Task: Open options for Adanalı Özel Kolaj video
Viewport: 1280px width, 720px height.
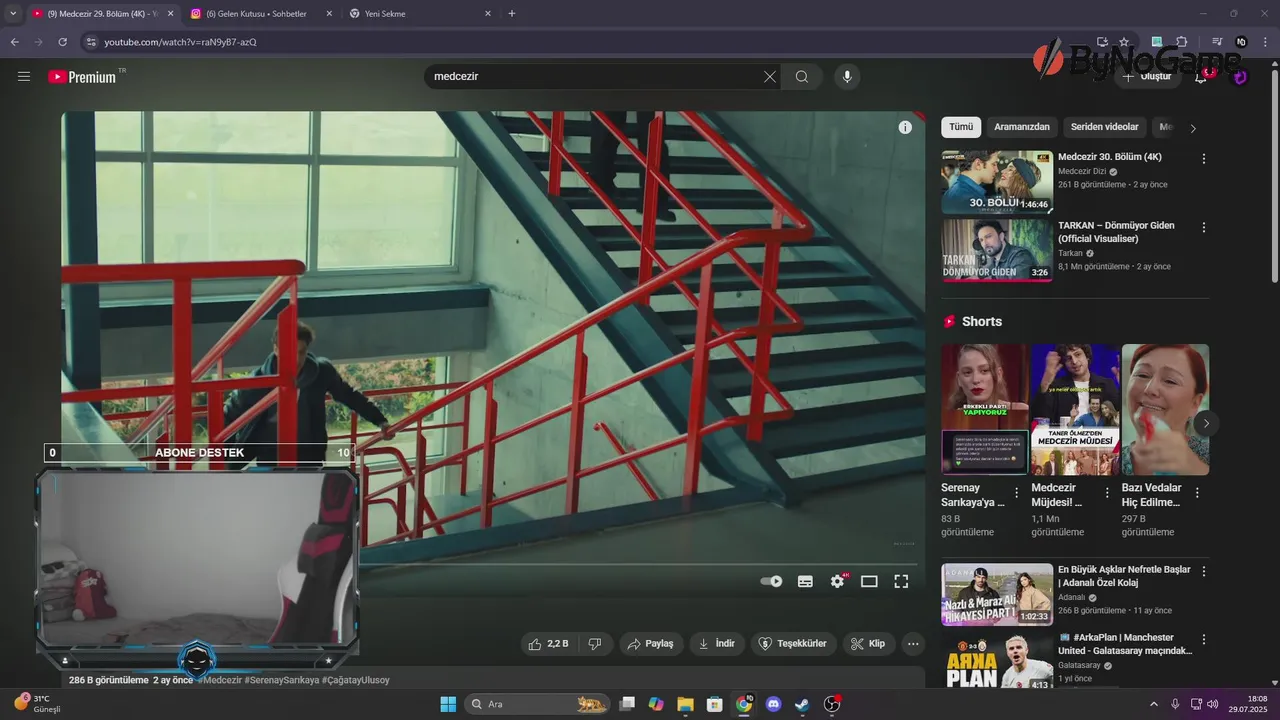Action: pyautogui.click(x=1204, y=571)
